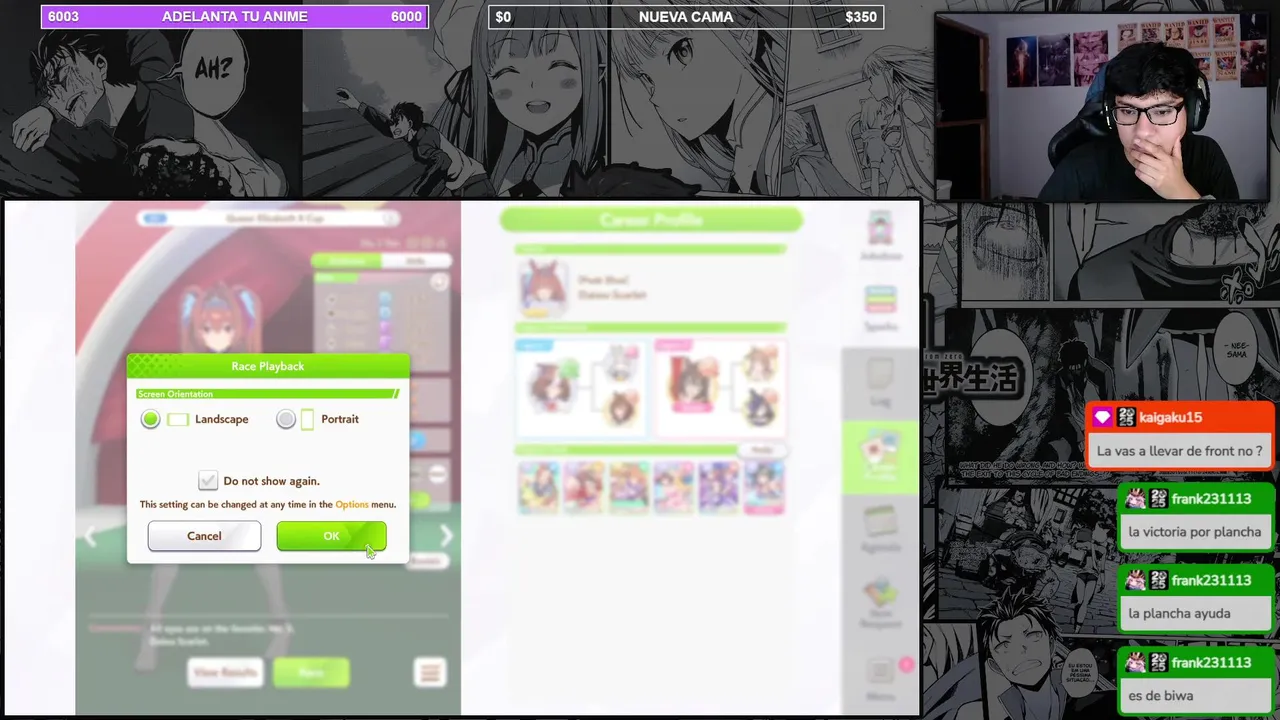Click chat message "la plancha ayuda"
This screenshot has width=1280, height=720.
click(1179, 614)
